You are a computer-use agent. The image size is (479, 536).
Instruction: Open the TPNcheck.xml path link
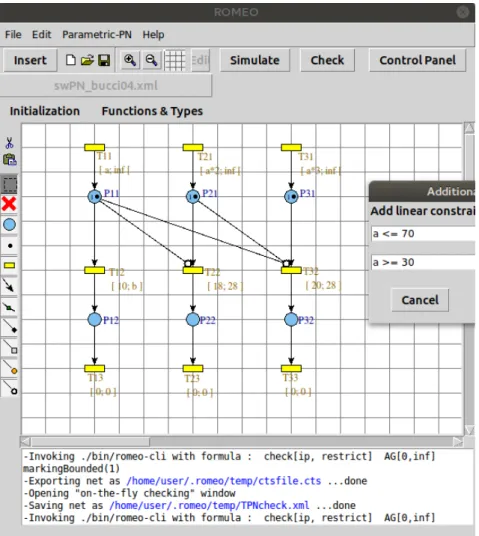(209, 505)
